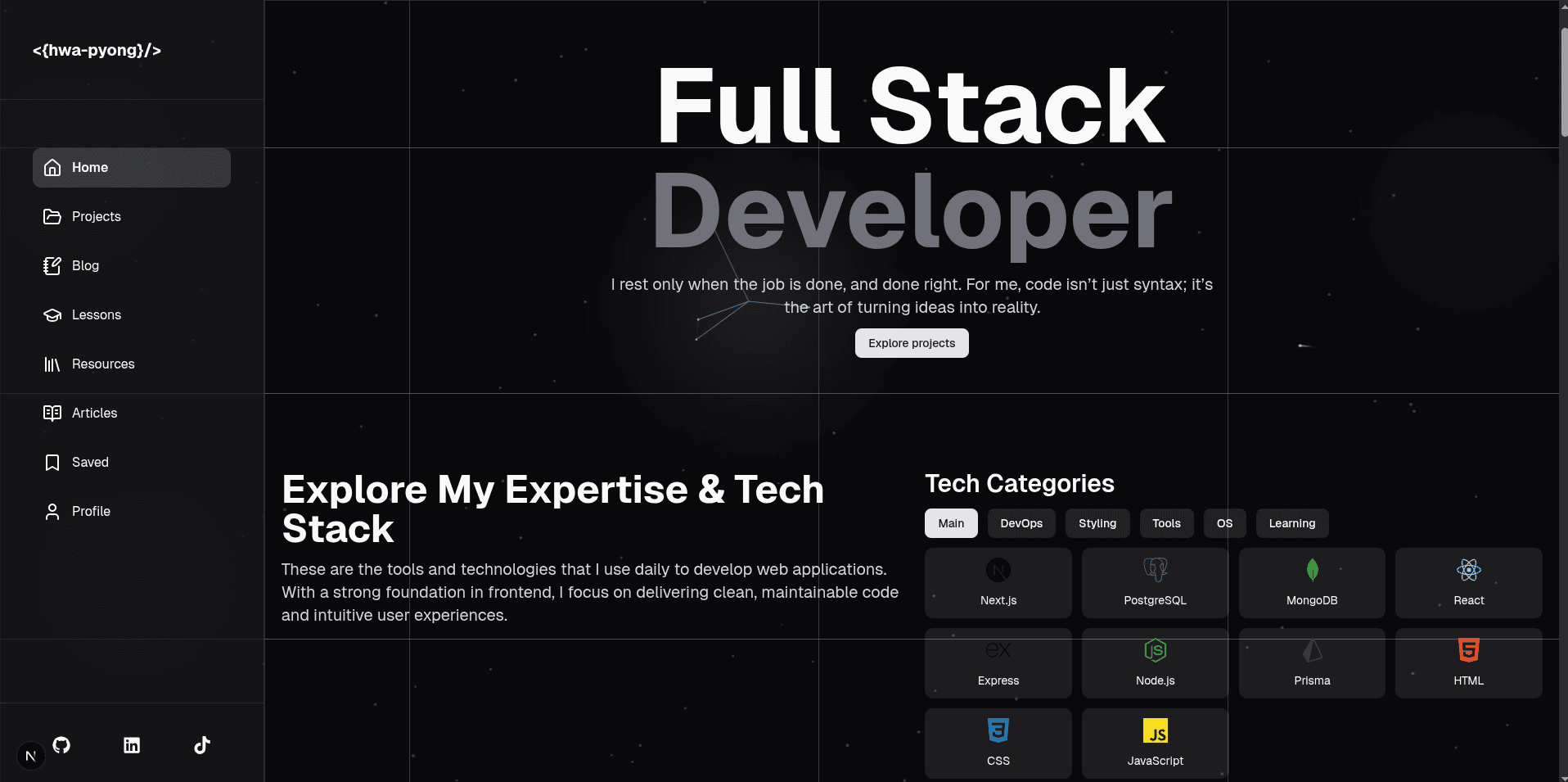Open the LinkedIn icon link
Screen dimensions: 1568x782
click(132, 745)
